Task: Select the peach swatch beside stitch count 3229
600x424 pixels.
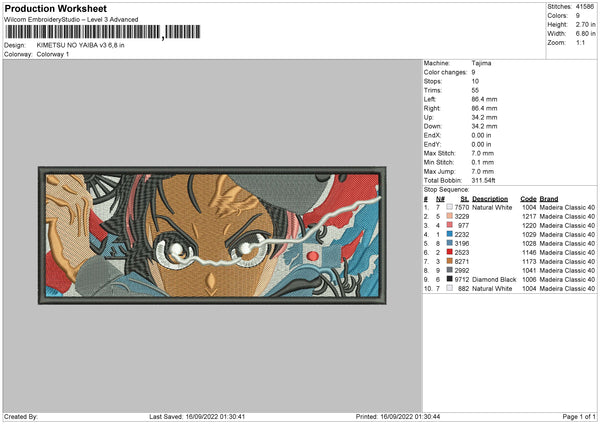Action: pyautogui.click(x=449, y=216)
